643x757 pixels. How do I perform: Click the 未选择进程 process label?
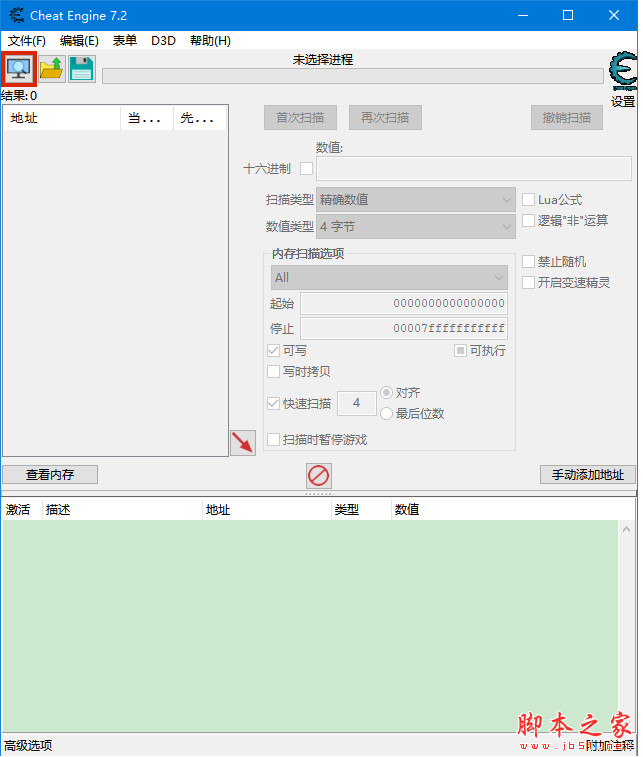pyautogui.click(x=322, y=60)
